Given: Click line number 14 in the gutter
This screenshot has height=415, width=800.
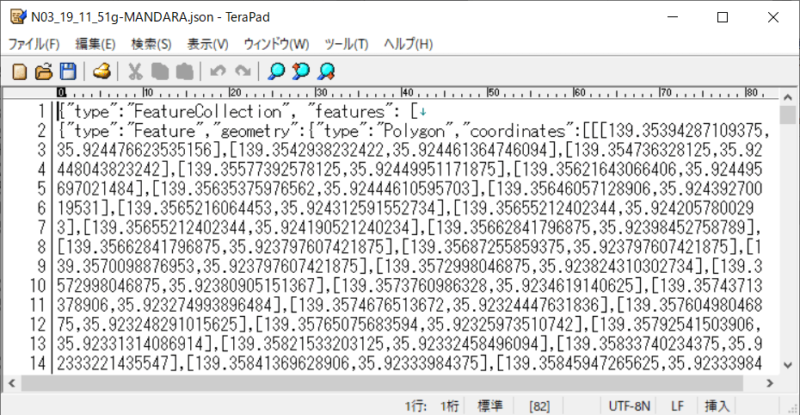Looking at the screenshot, I should point(38,363).
